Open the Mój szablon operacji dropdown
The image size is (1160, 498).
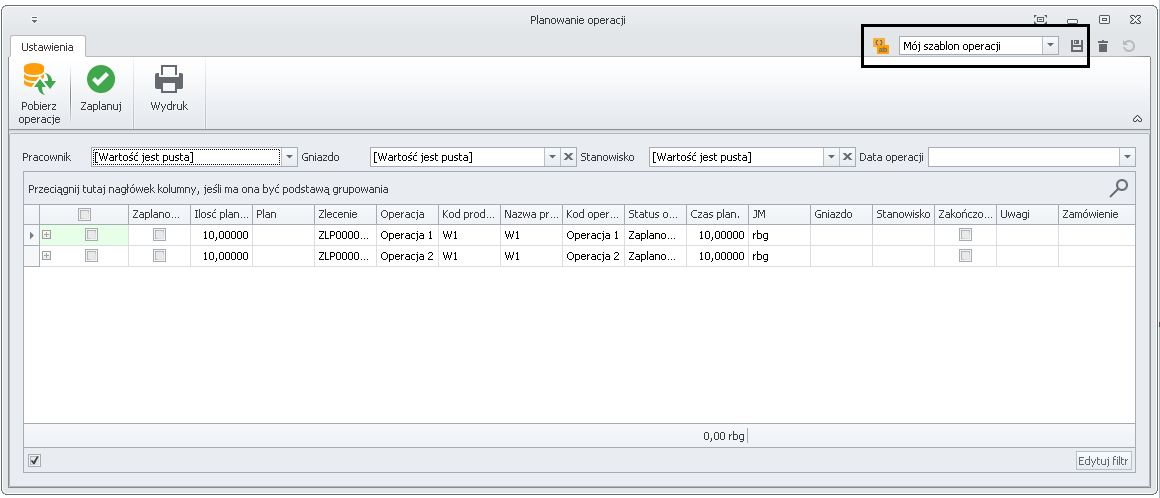1050,46
